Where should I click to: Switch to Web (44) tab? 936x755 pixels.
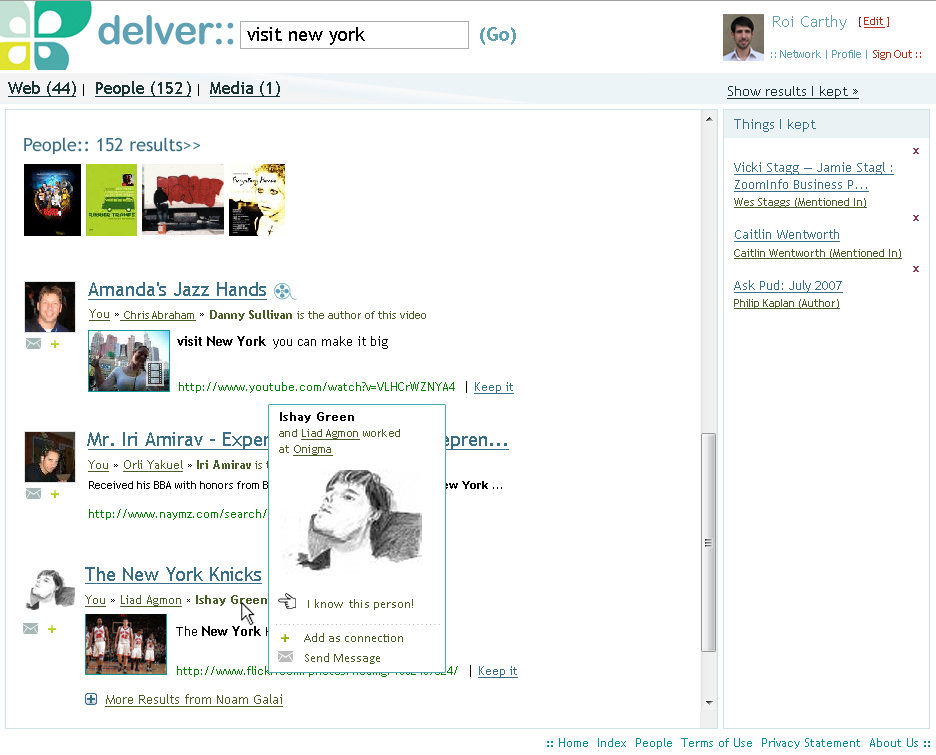click(x=42, y=88)
